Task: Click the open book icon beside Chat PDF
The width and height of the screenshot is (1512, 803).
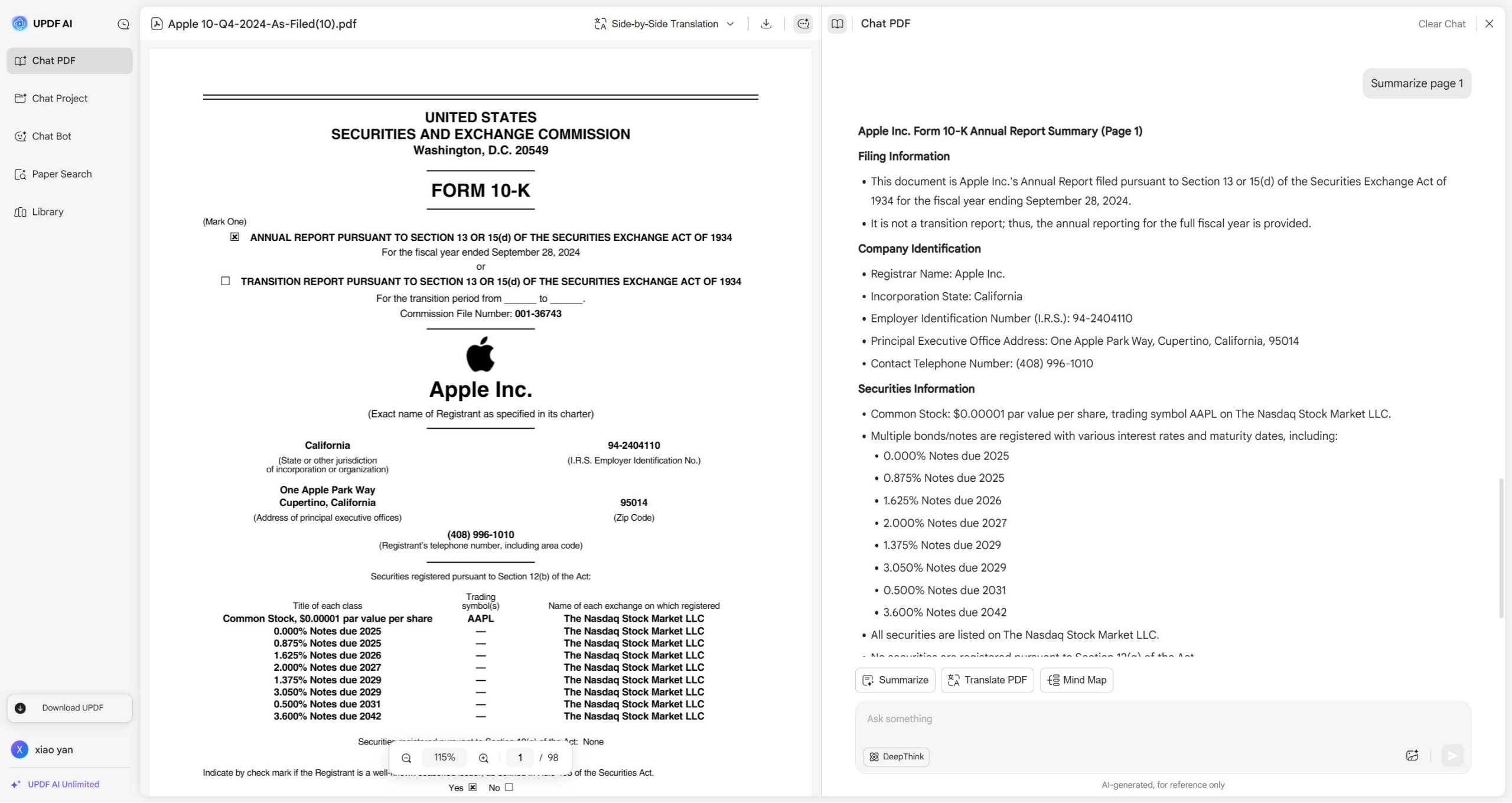Action: 837,24
